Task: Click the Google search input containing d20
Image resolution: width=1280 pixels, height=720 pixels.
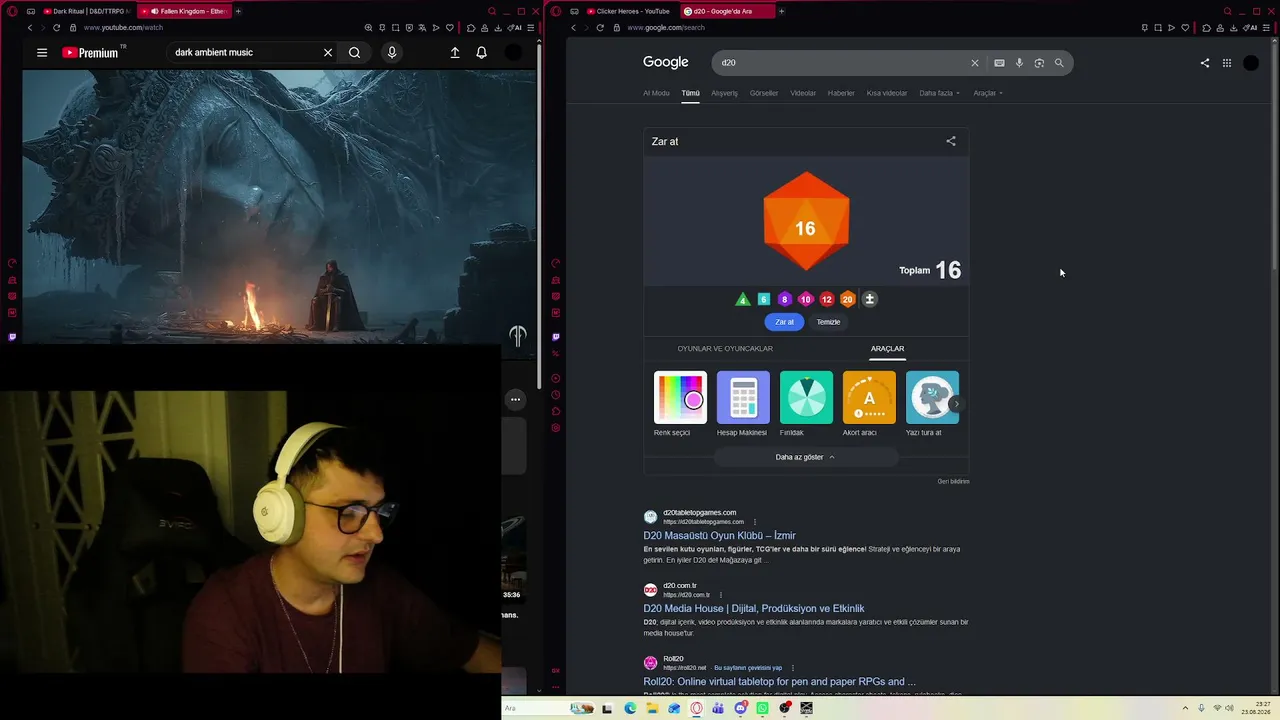Action: (x=840, y=63)
